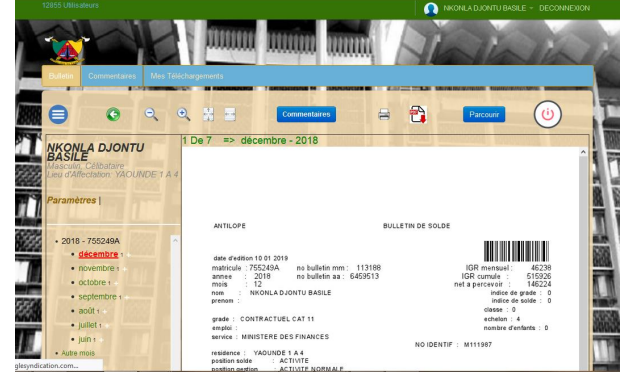Click the plus icon beside juin
Screen dimensions: 632x384
coord(102,340)
